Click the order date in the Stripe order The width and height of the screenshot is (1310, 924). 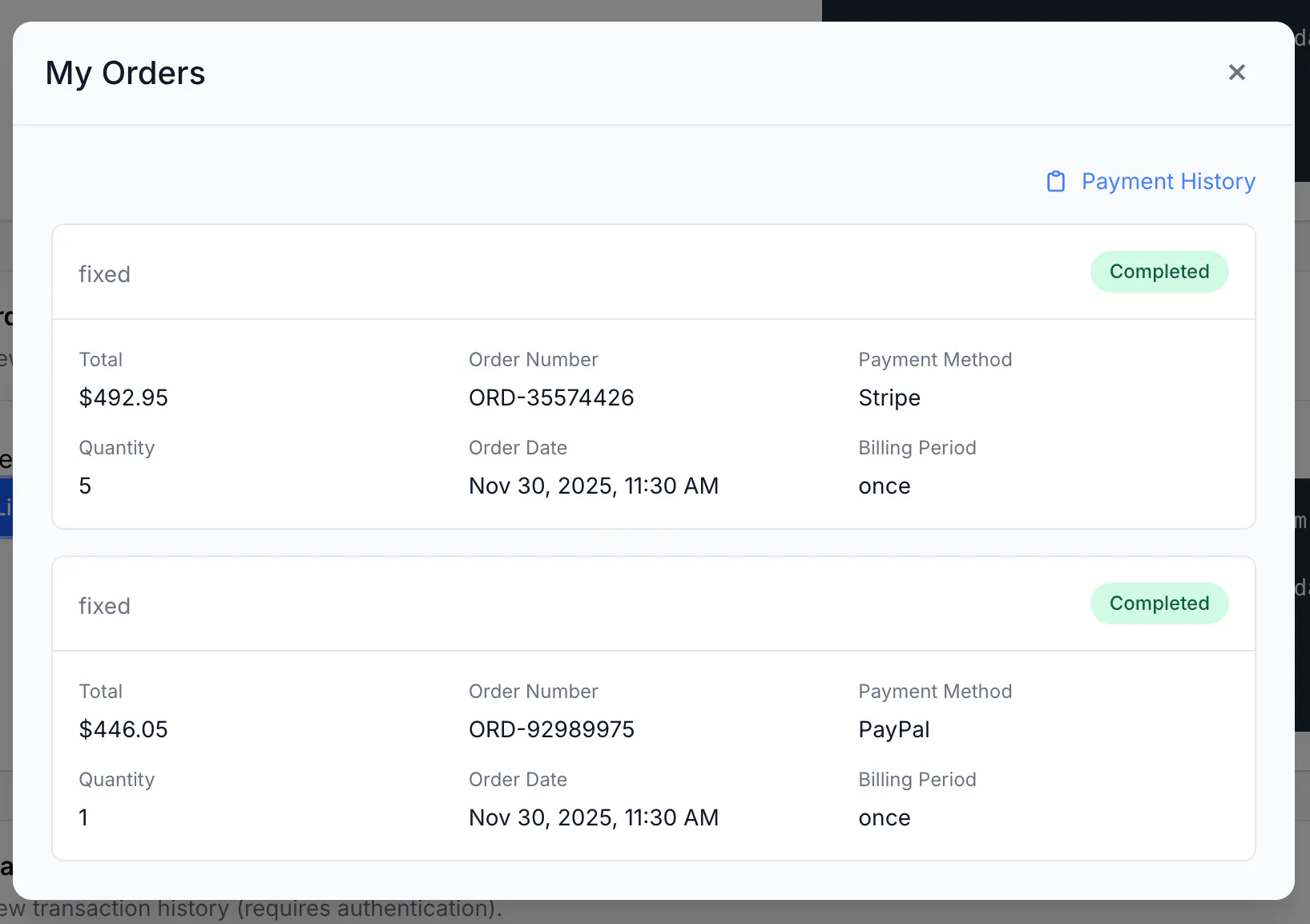(594, 486)
